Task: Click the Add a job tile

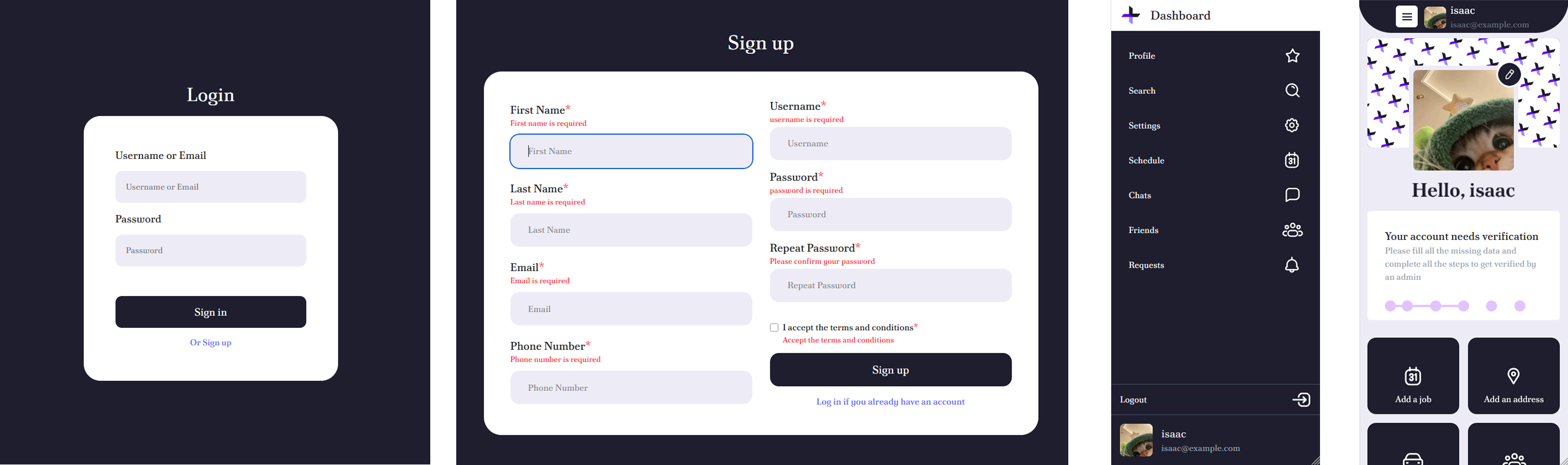Action: point(1413,376)
